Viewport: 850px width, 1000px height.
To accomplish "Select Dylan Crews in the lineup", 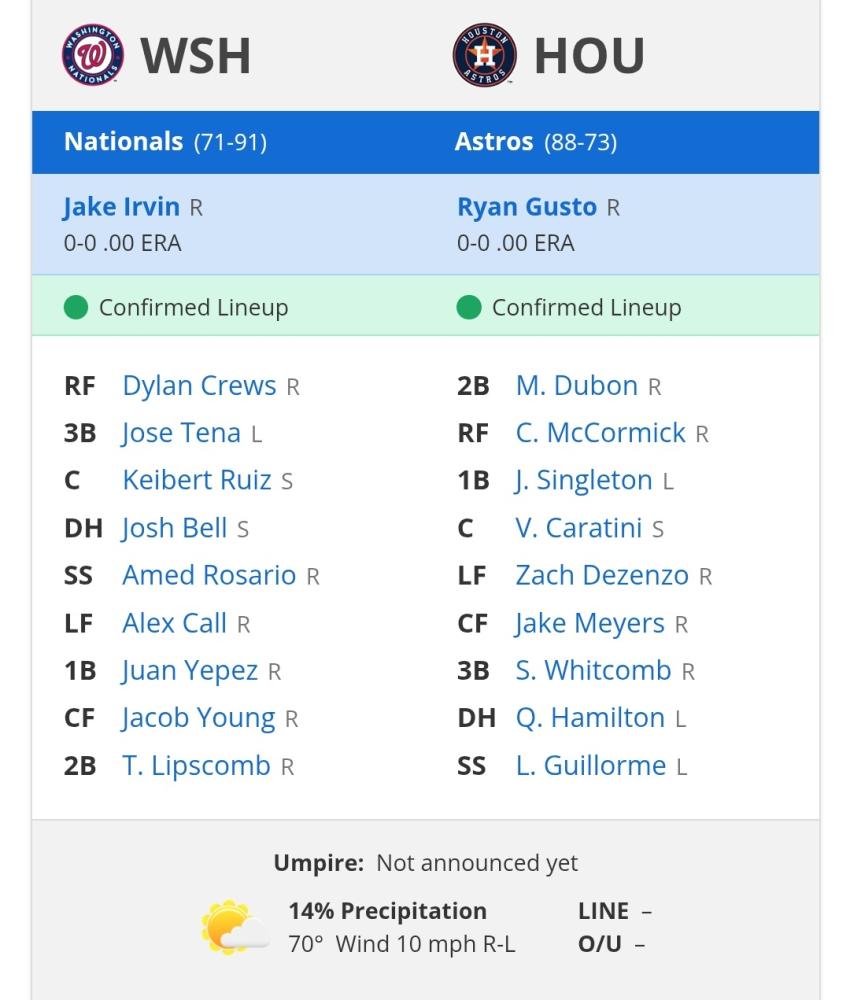I will (x=199, y=386).
